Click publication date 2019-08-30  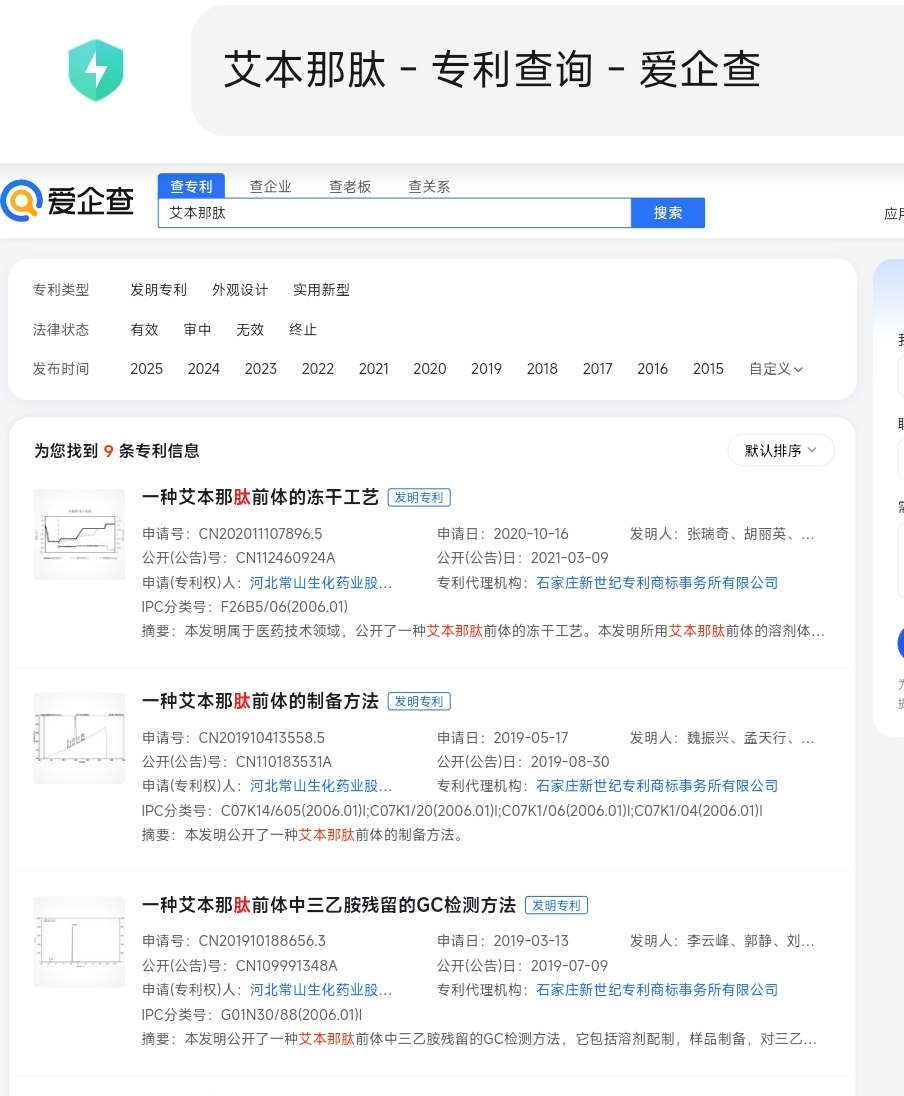point(570,761)
